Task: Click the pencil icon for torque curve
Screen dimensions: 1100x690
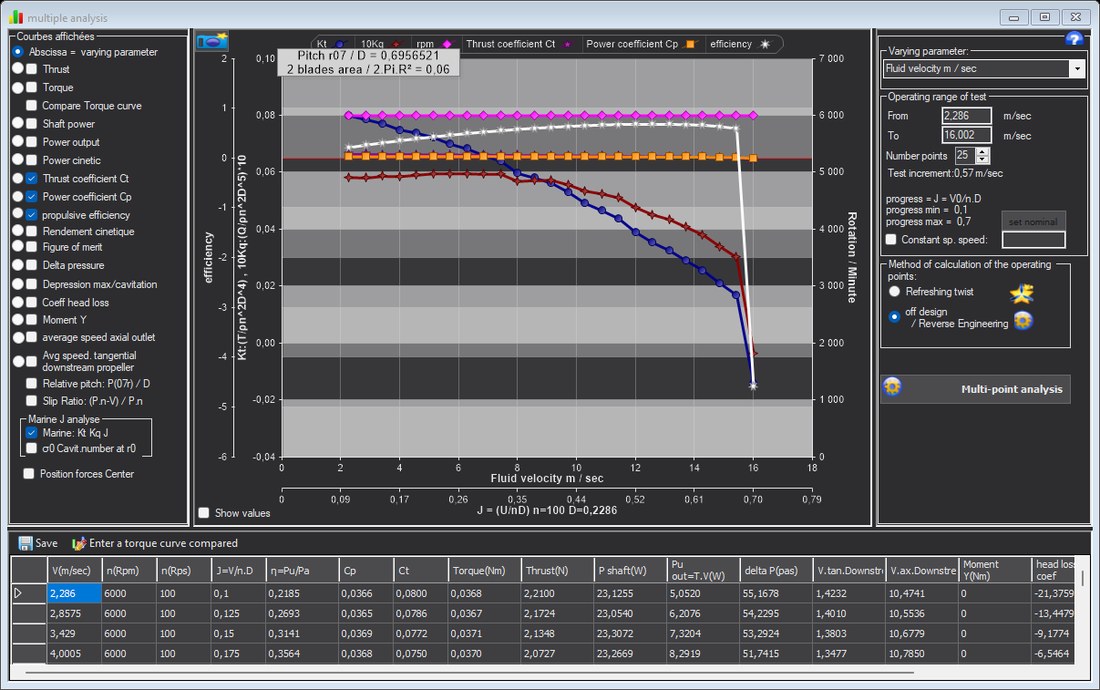Action: tap(79, 543)
